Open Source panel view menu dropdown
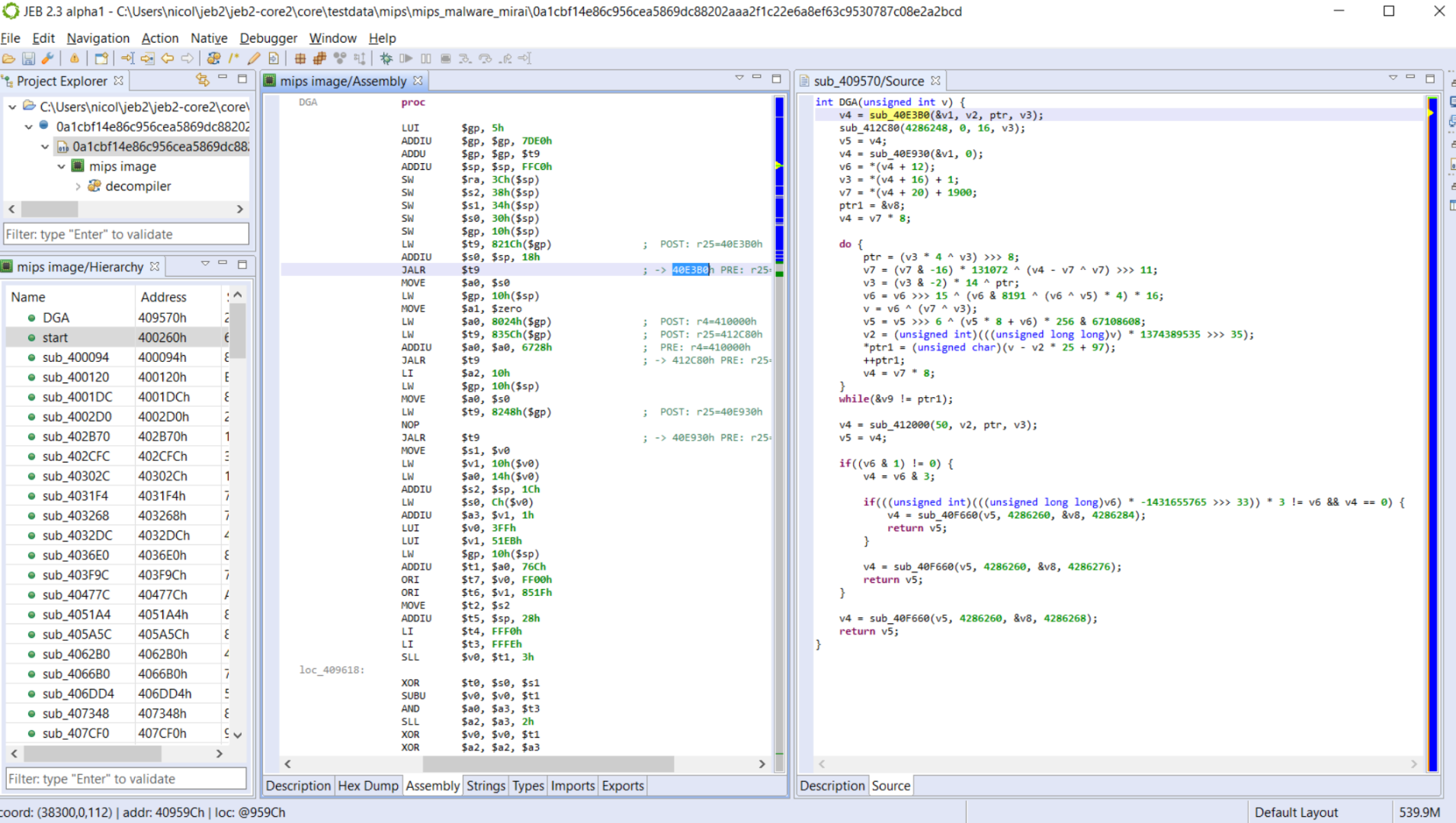The width and height of the screenshot is (1456, 823). [x=1393, y=78]
